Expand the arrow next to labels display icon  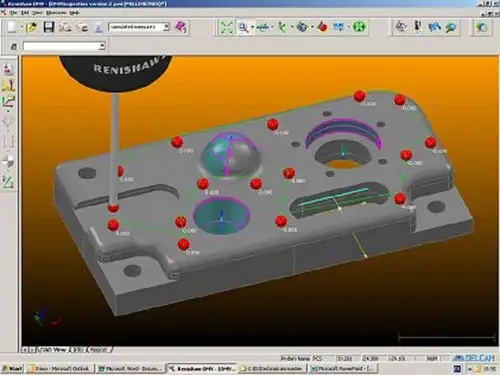tap(349, 27)
